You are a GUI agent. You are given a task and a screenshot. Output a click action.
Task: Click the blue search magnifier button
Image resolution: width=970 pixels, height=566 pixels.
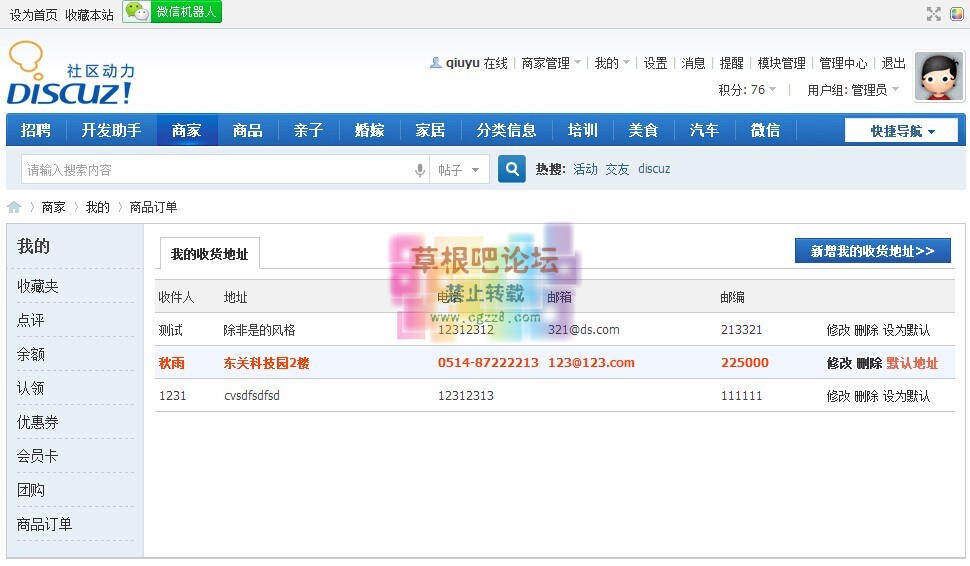(512, 170)
